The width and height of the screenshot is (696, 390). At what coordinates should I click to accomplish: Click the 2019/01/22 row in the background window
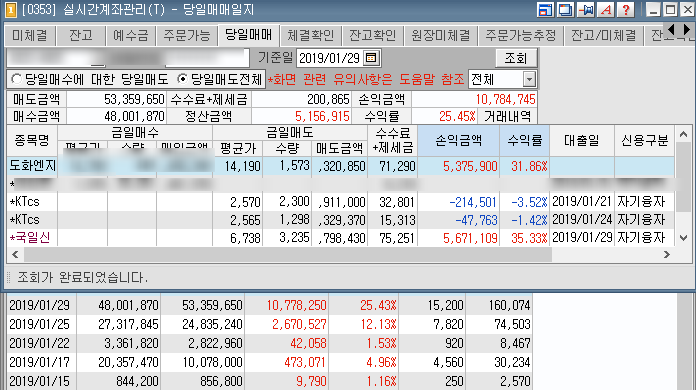click(x=269, y=343)
